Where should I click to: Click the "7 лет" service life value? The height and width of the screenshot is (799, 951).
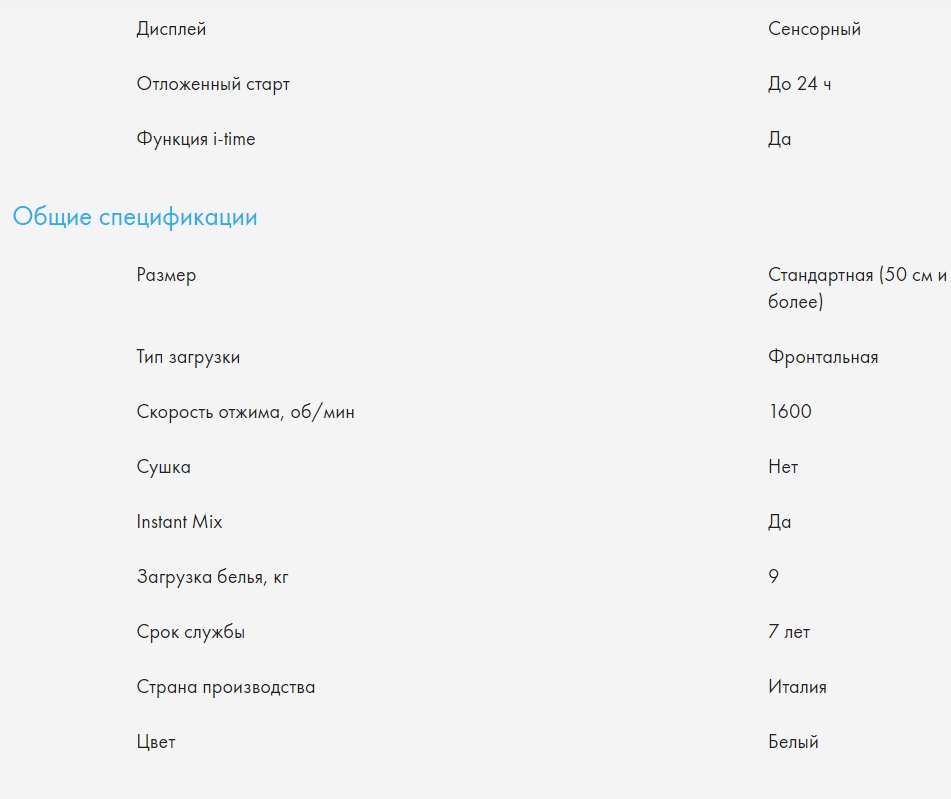(x=789, y=632)
